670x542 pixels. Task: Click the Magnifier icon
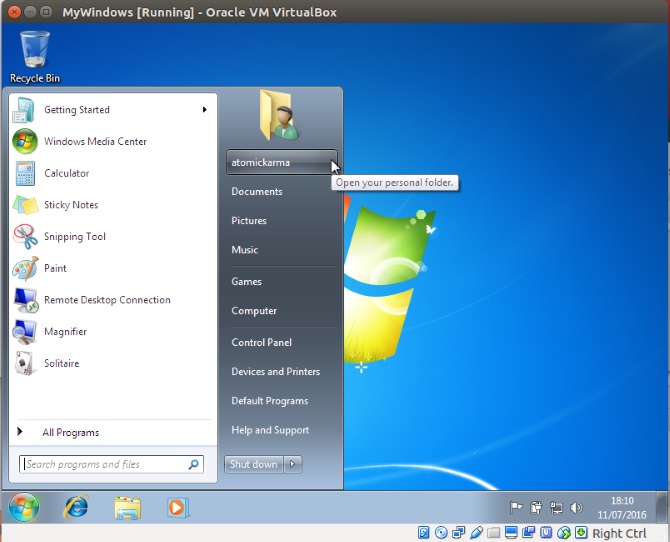[25, 332]
